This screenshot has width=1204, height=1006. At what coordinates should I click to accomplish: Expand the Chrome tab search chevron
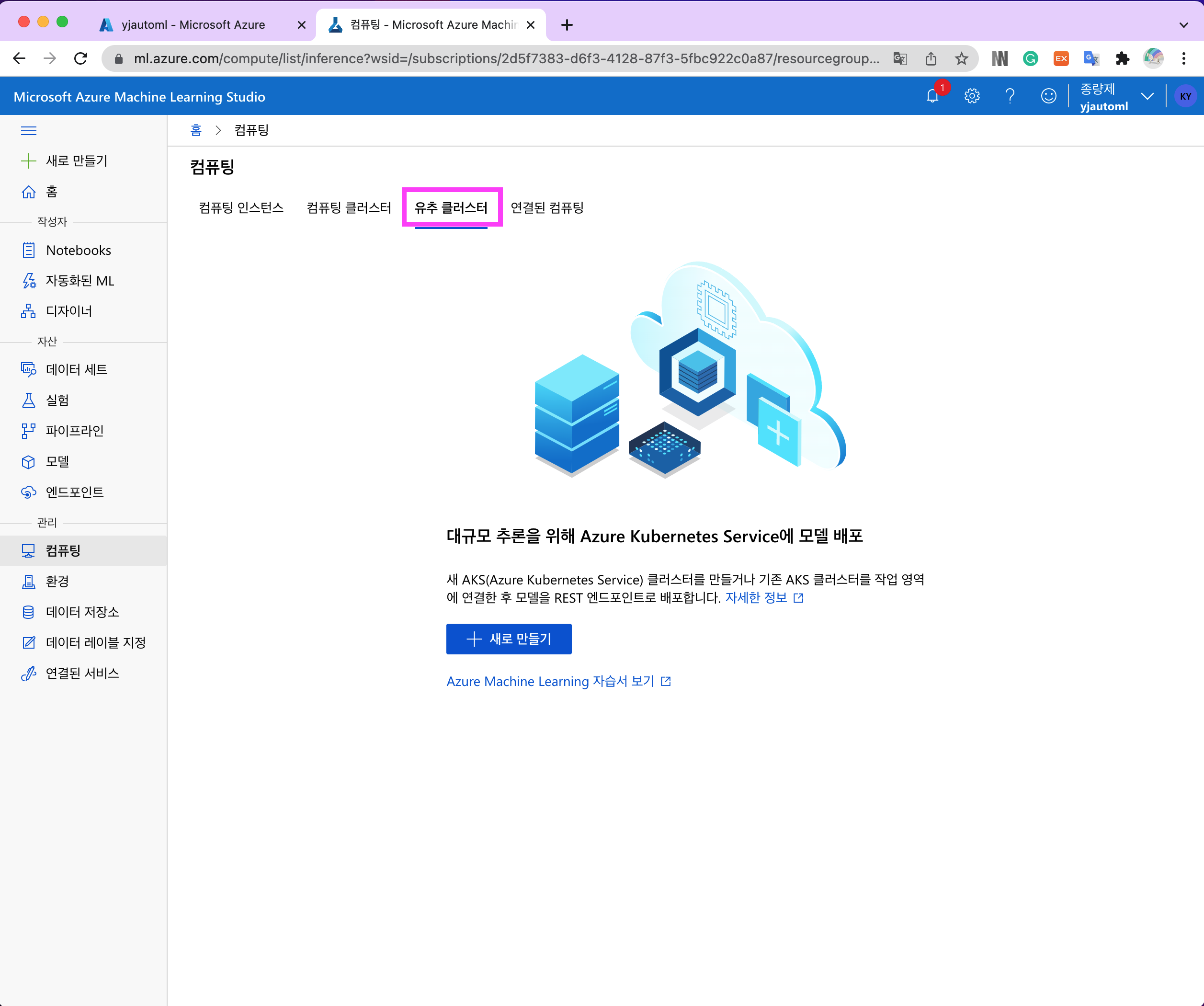(1183, 25)
